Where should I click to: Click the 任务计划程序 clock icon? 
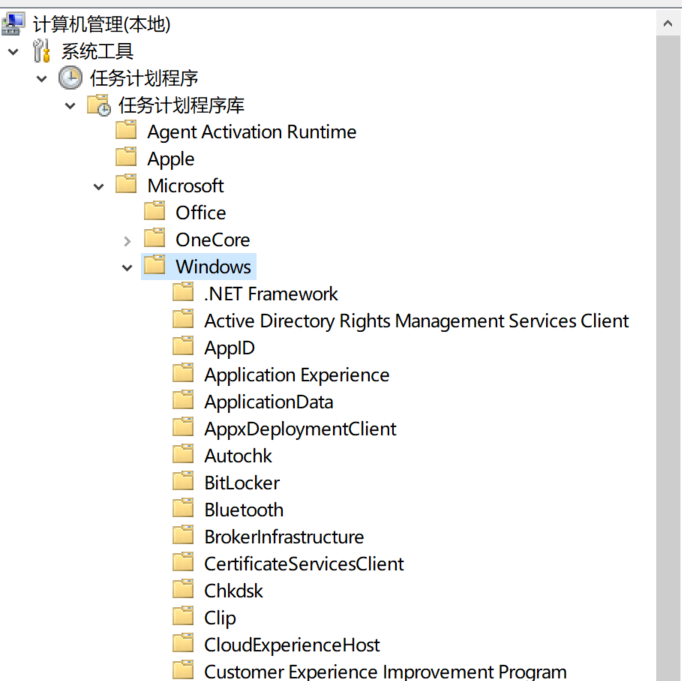(x=70, y=78)
